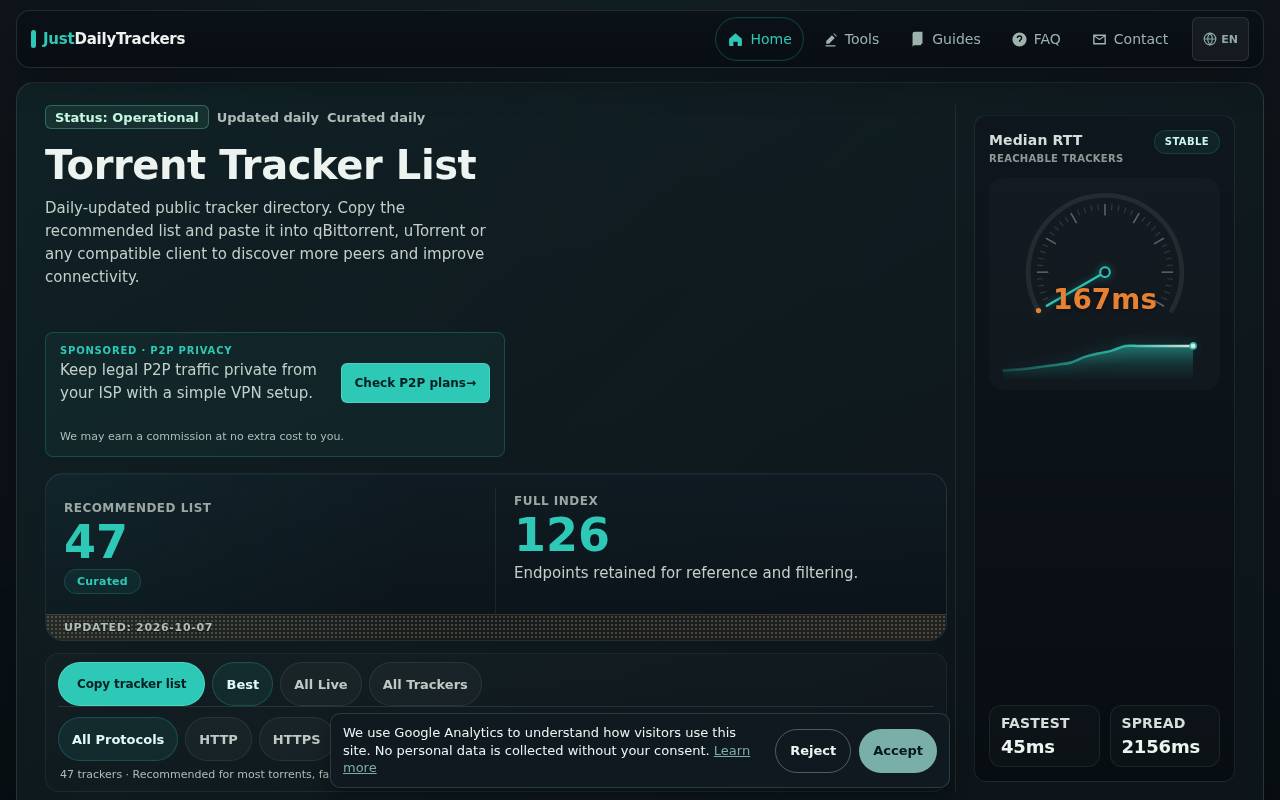Image resolution: width=1280 pixels, height=800 pixels.
Task: Open the Tools nav item
Action: tap(851, 39)
